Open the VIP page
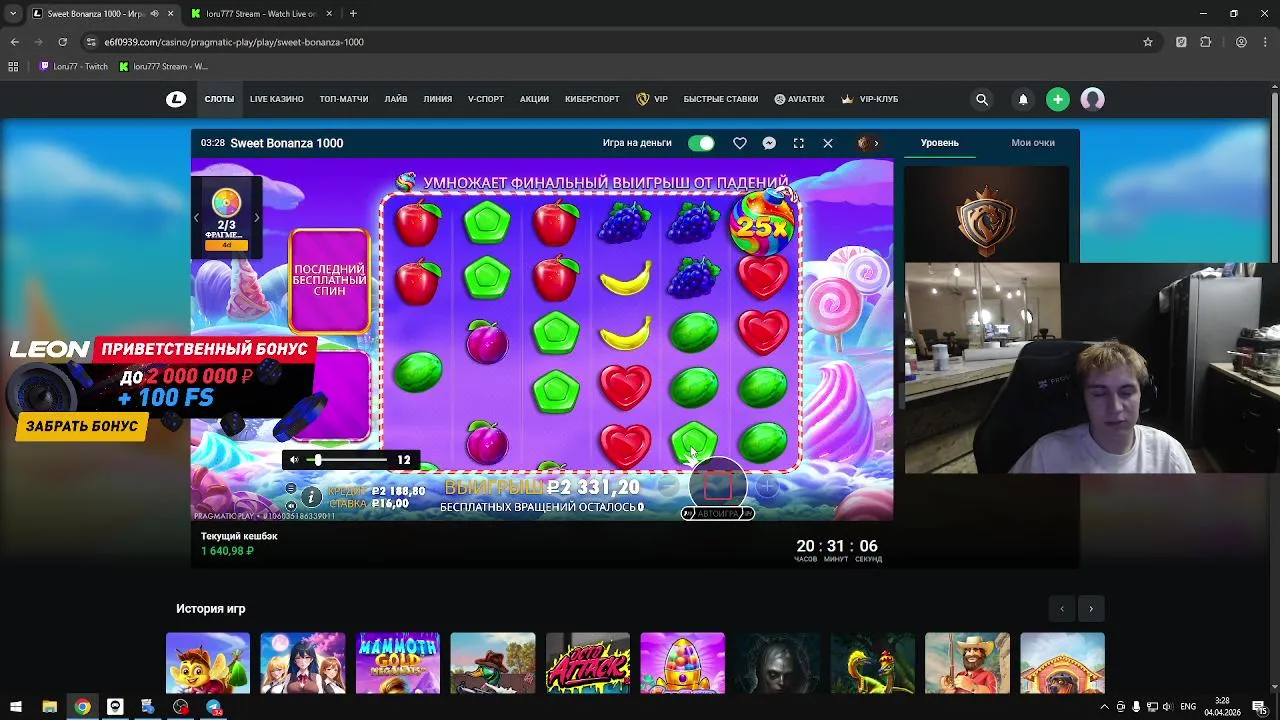 point(652,99)
